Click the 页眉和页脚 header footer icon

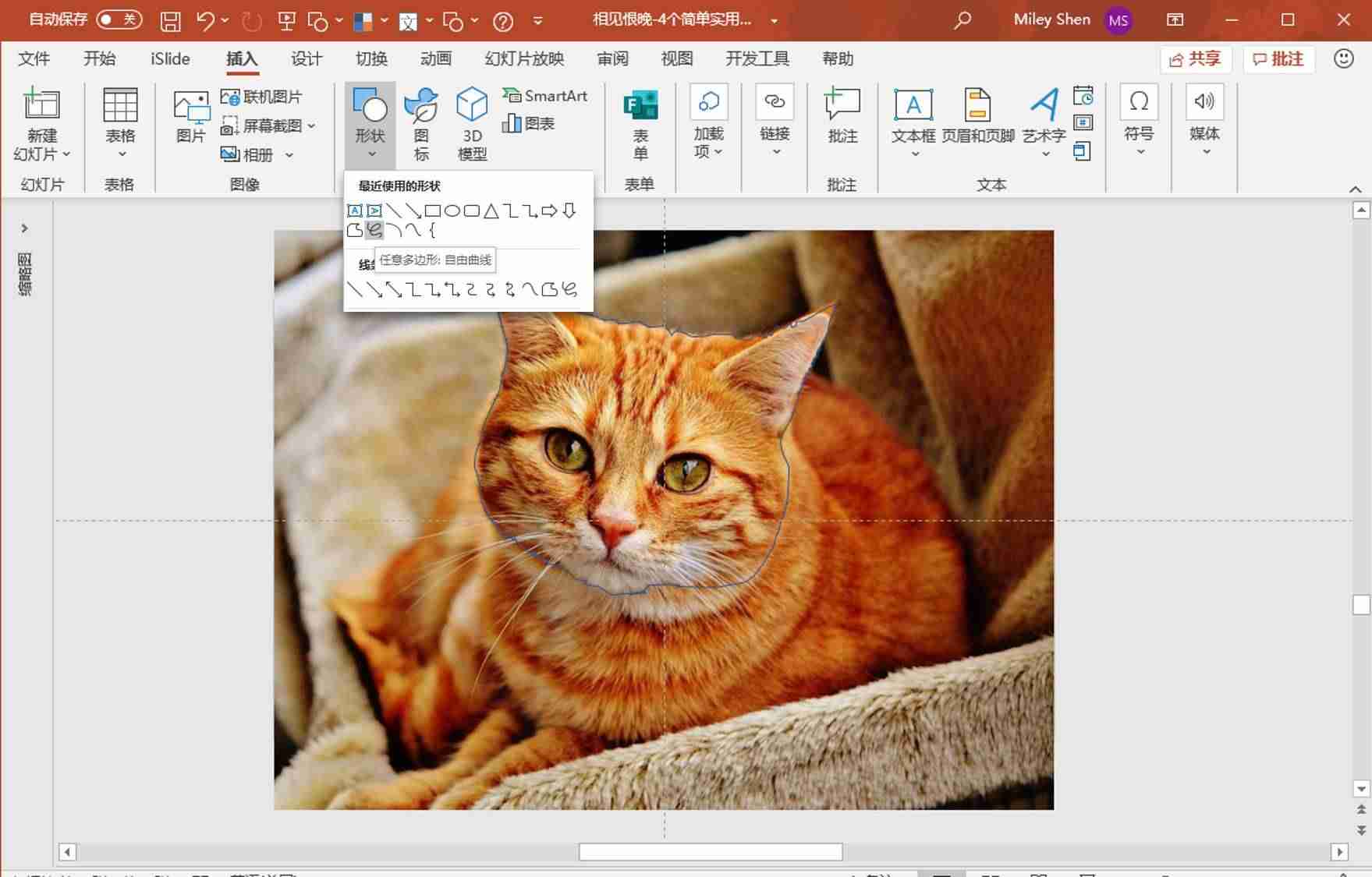click(x=977, y=117)
